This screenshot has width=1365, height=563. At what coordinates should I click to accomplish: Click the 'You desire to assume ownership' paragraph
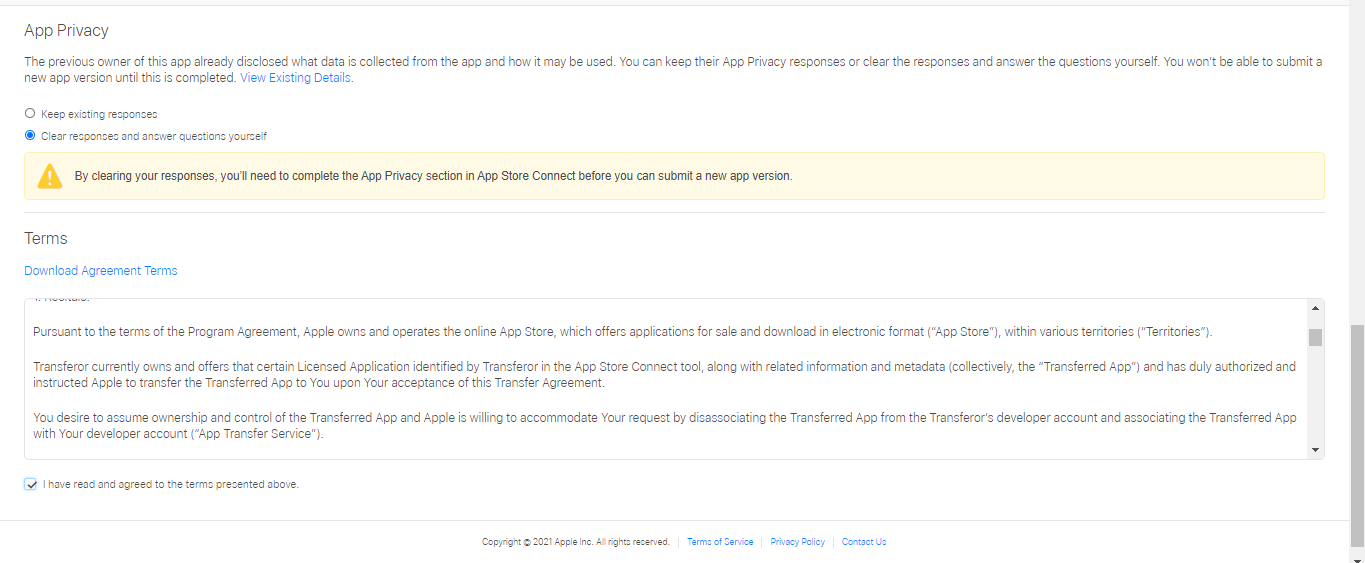(x=665, y=426)
